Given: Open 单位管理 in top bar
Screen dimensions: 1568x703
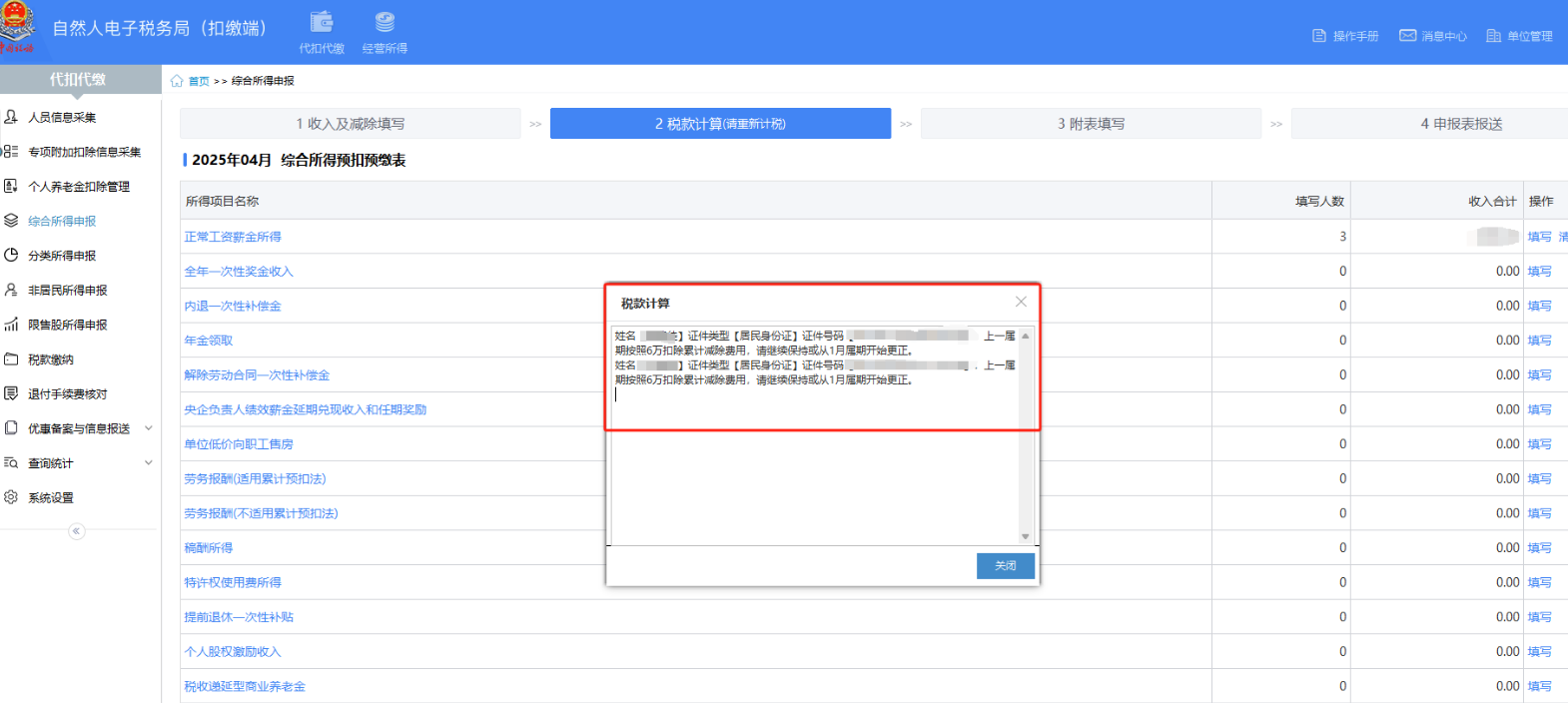Looking at the screenshot, I should click(1519, 36).
